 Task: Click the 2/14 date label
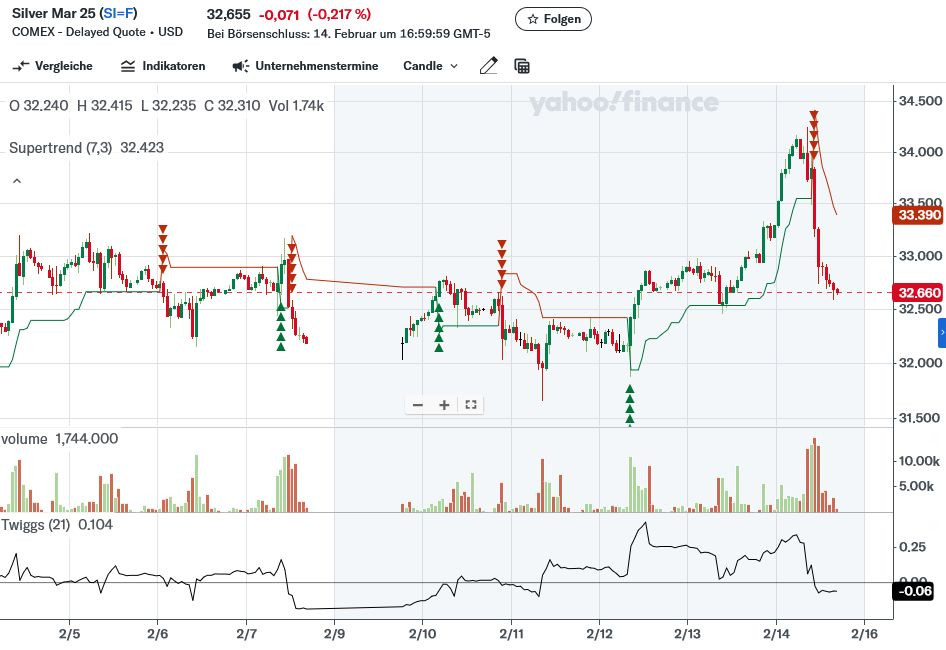point(776,634)
